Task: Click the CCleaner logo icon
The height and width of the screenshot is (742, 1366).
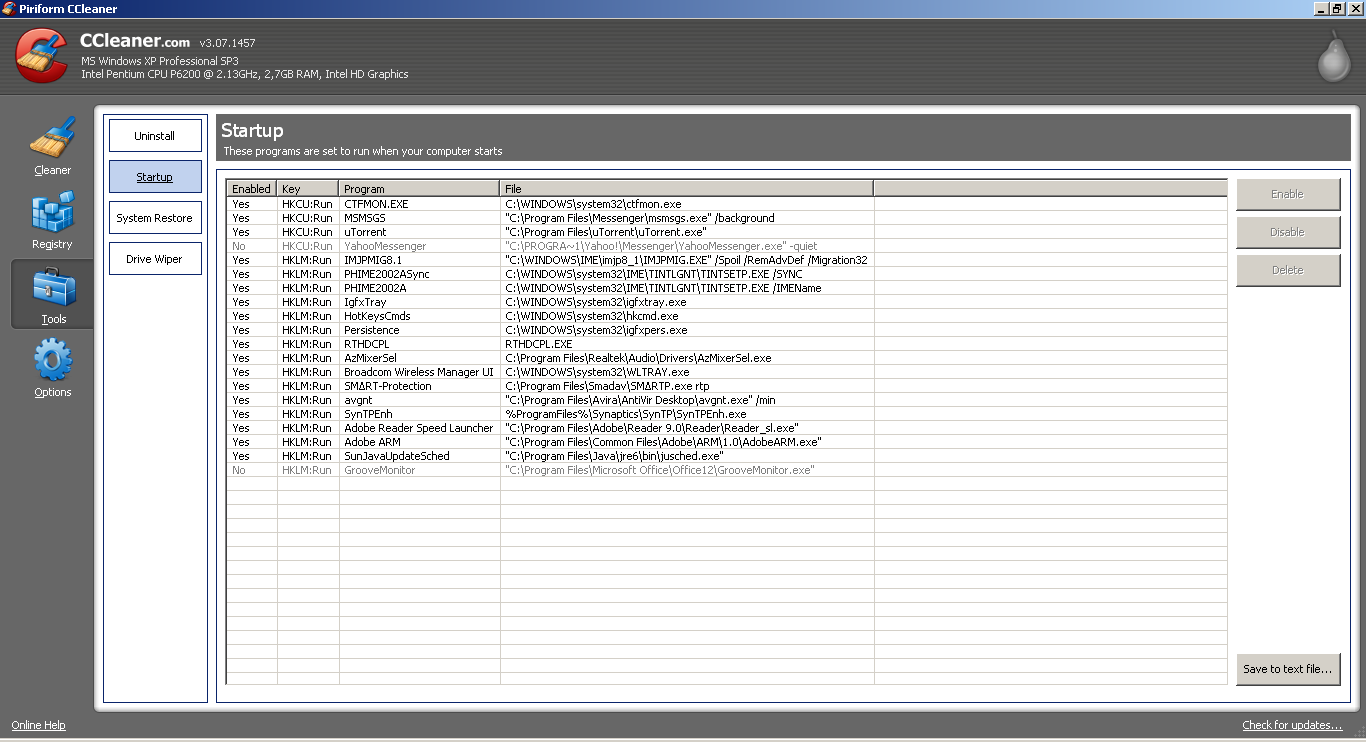Action: tap(42, 56)
